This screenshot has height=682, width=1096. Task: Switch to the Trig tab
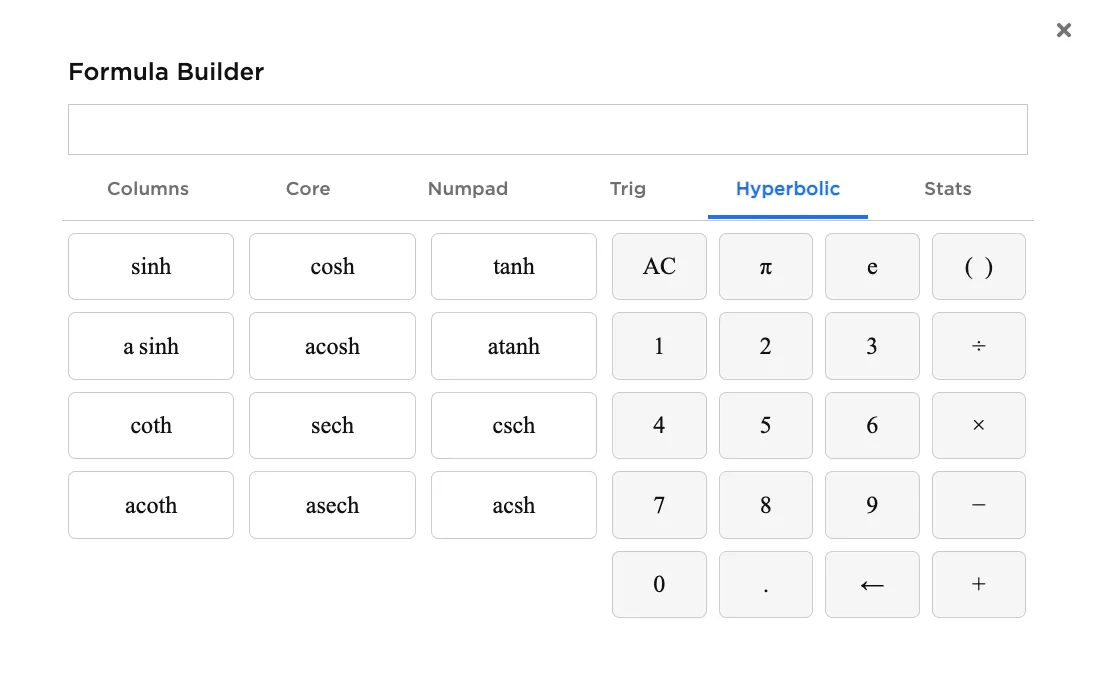click(x=628, y=189)
